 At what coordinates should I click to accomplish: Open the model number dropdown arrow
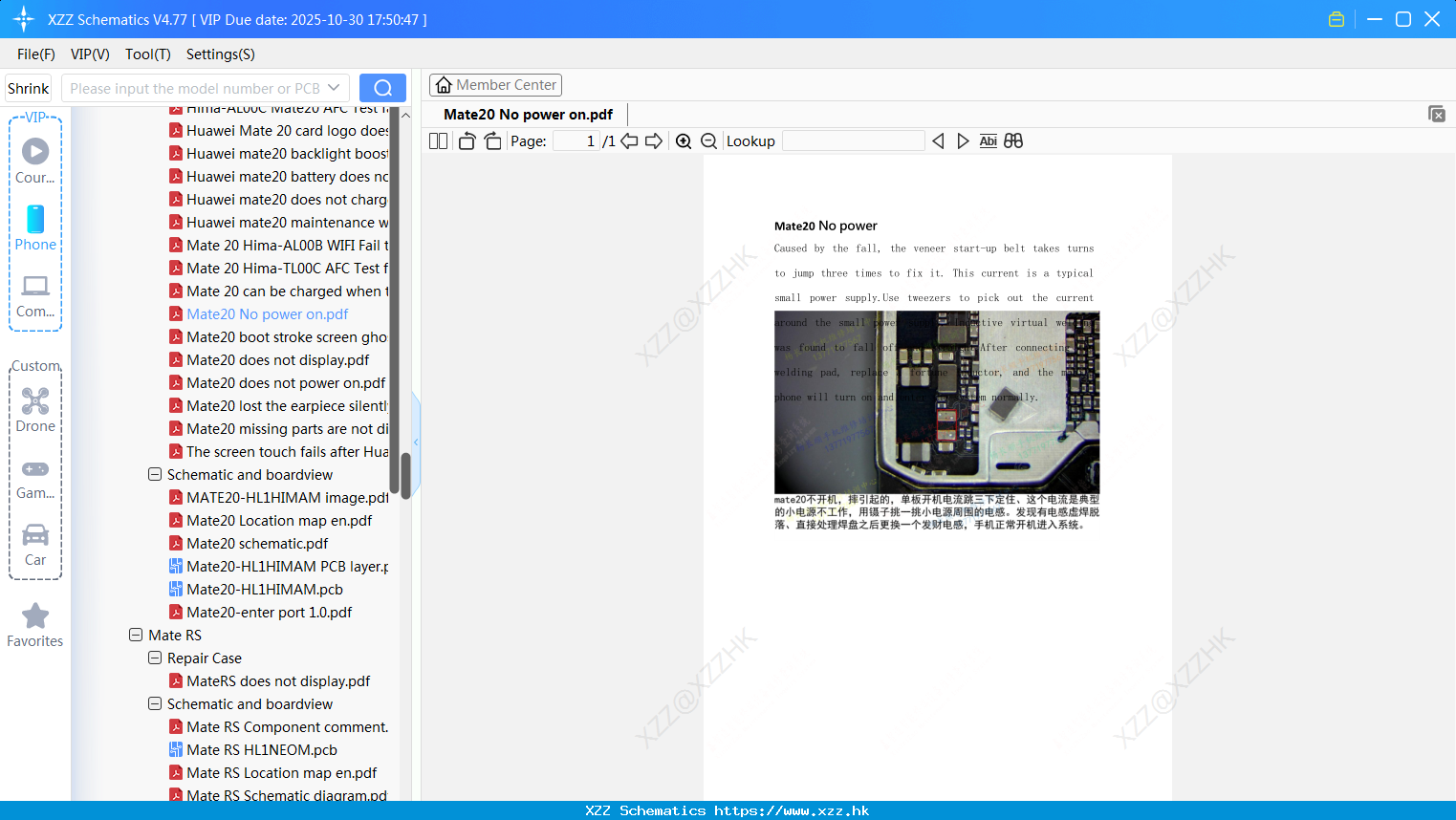point(334,88)
